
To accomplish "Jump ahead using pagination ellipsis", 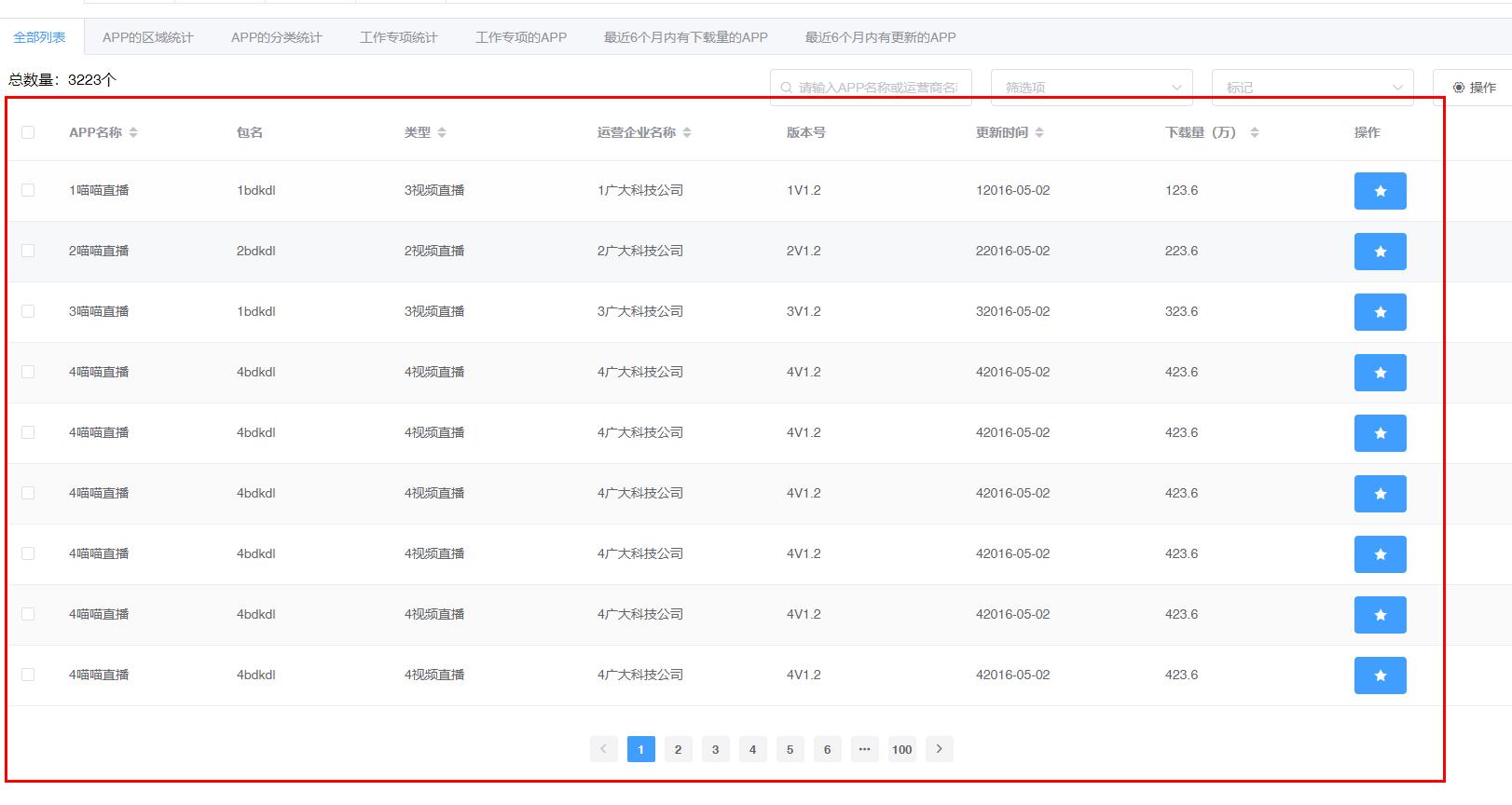I will click(864, 749).
